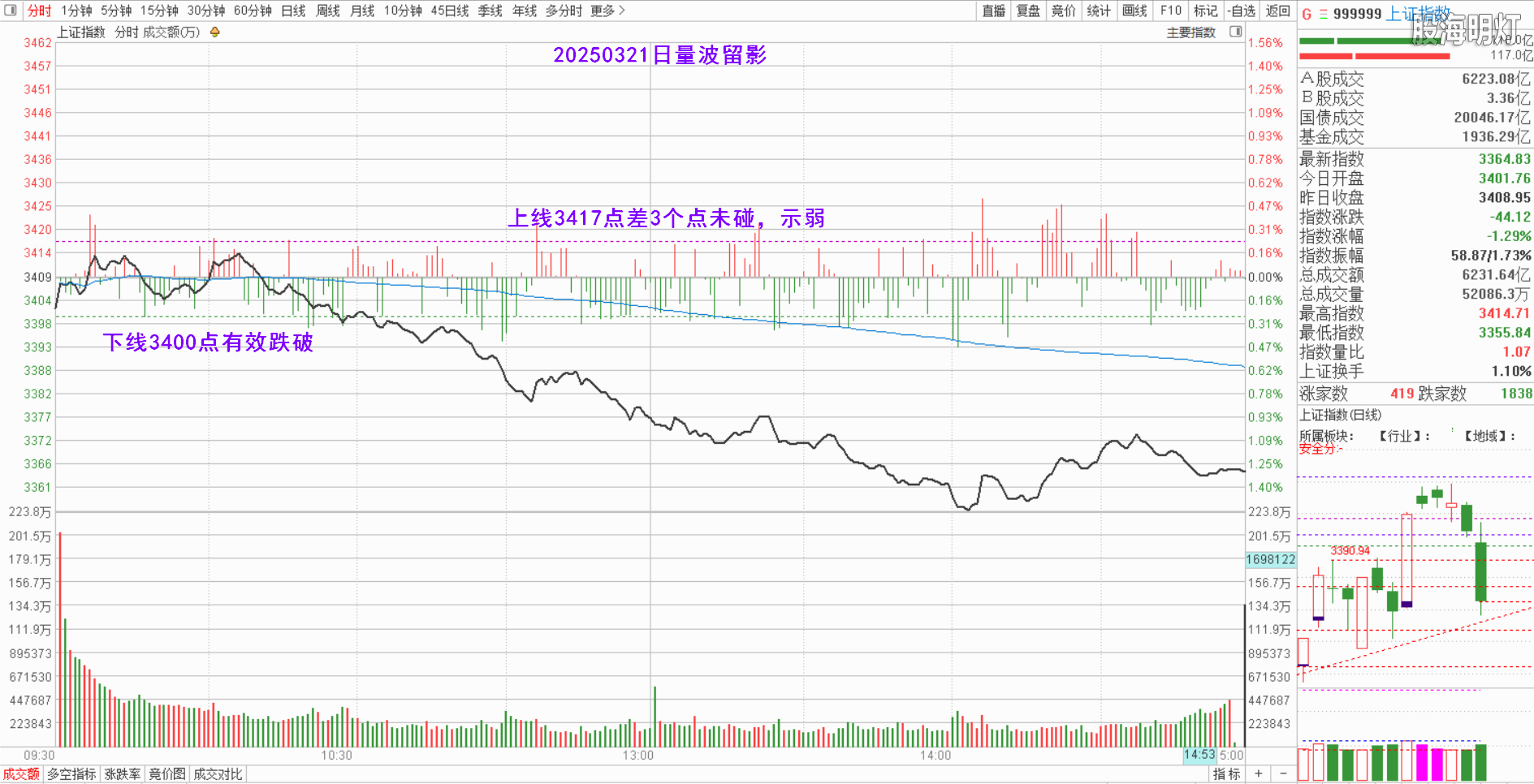
Task: Click the 涨家数 value 419
Action: coord(1402,393)
